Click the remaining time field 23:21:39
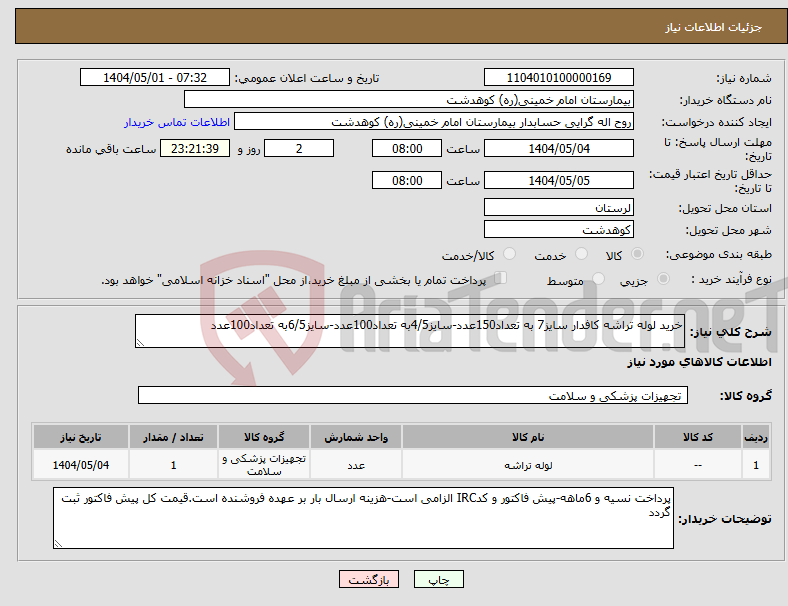 [x=195, y=149]
